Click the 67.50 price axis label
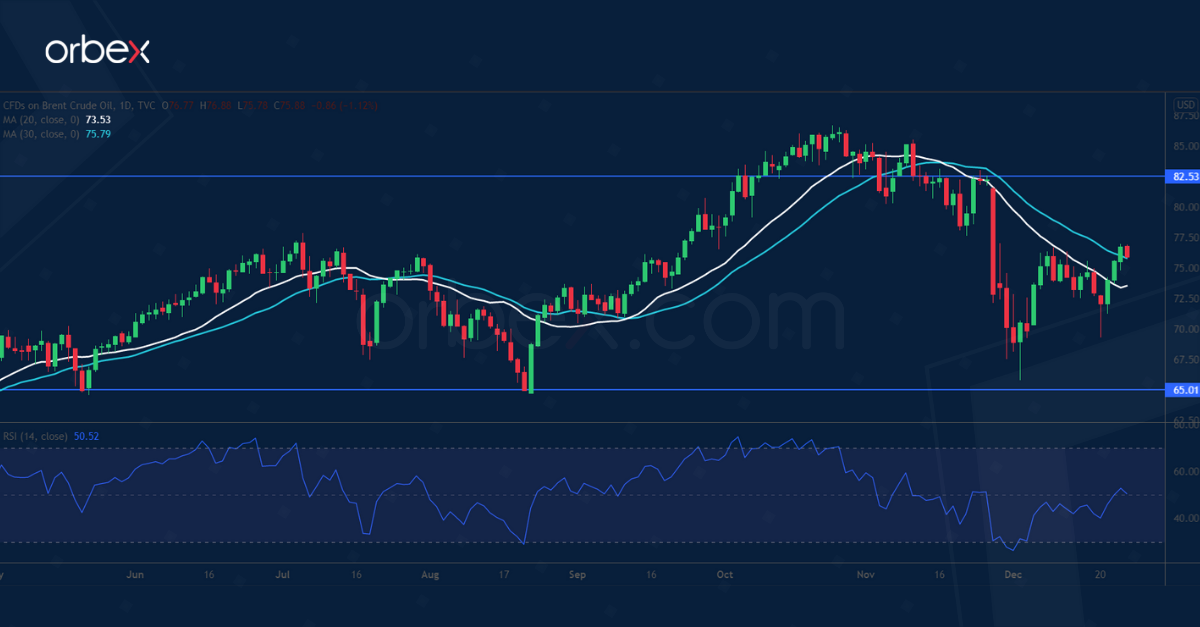1200x627 pixels. point(1186,360)
